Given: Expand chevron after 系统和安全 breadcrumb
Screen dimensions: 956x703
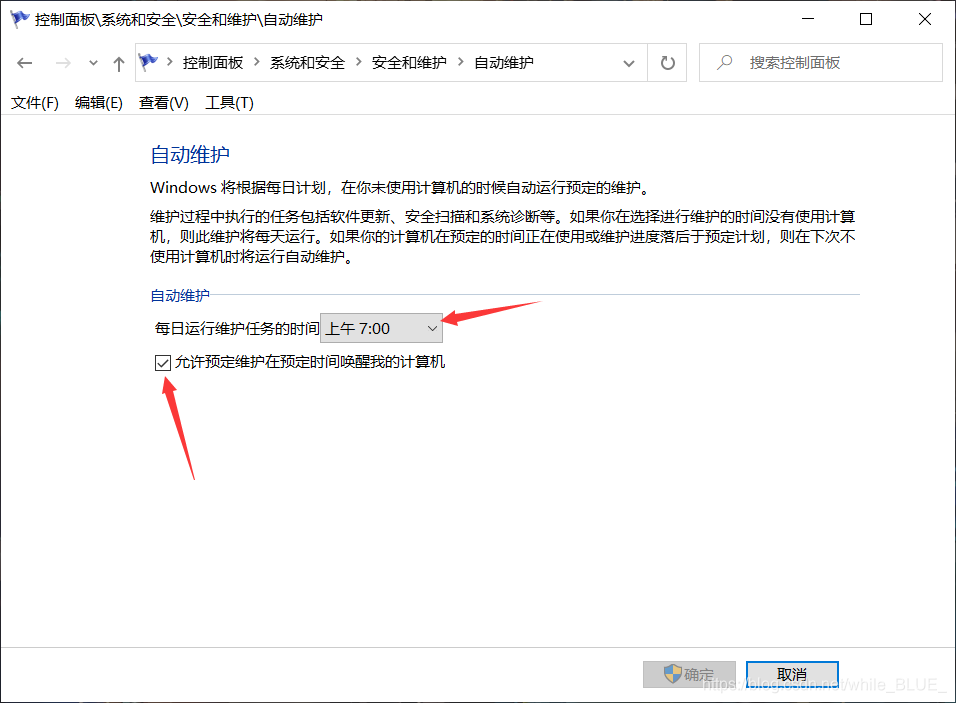Looking at the screenshot, I should click(358, 62).
